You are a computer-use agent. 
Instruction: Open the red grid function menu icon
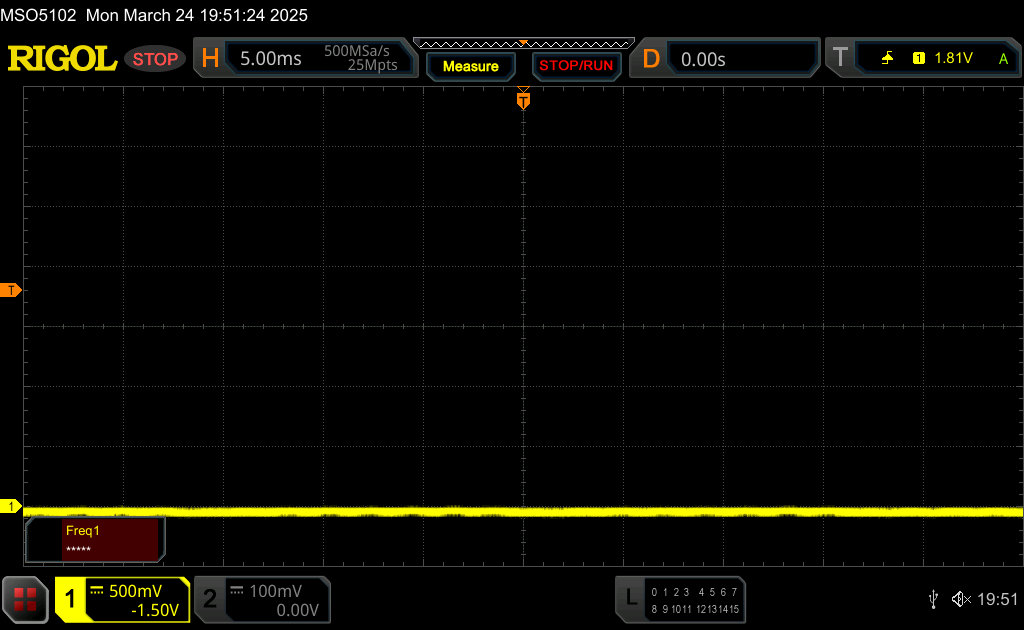pos(25,599)
